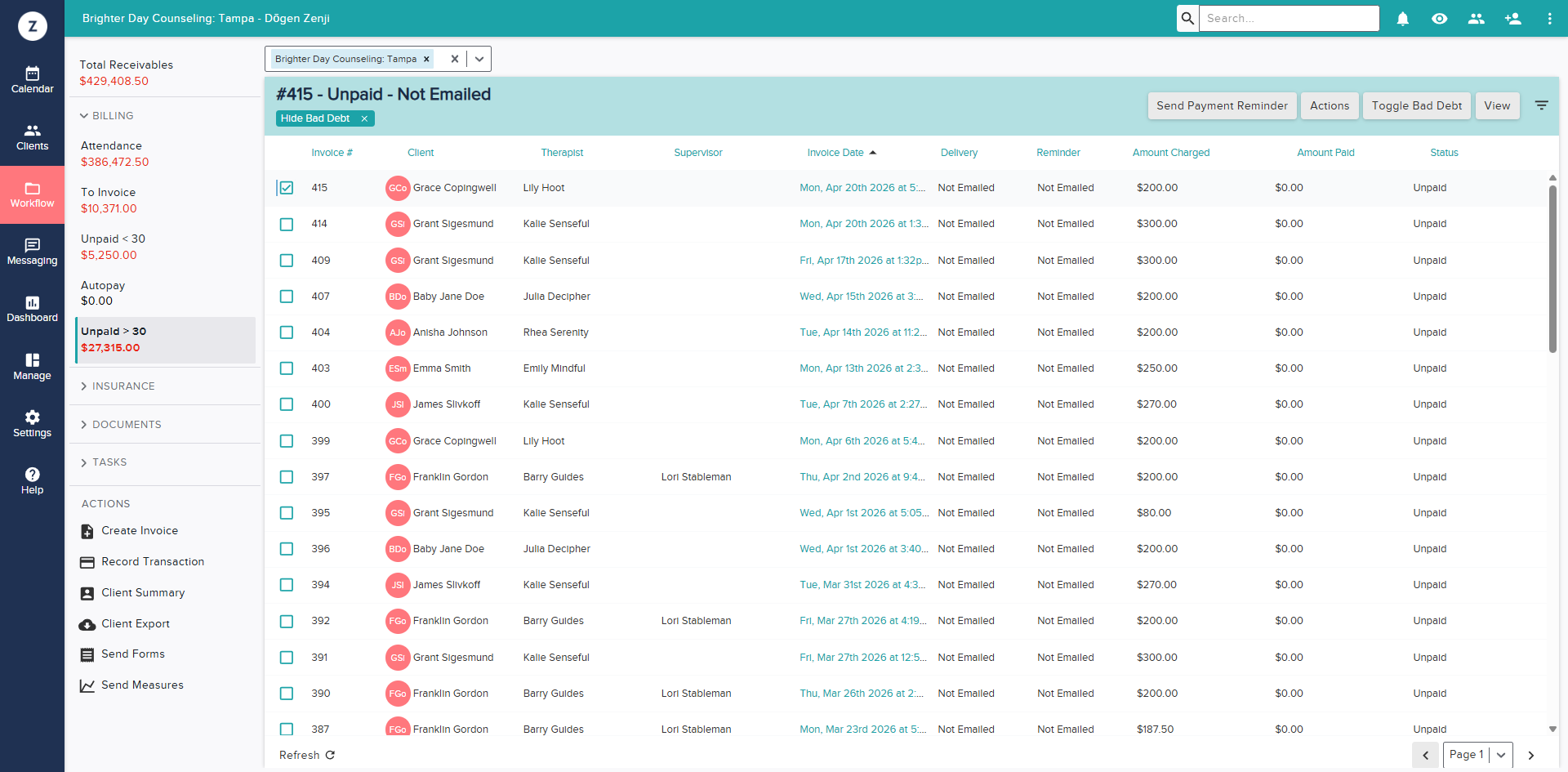Click the eye visibility icon in header

click(x=1440, y=18)
